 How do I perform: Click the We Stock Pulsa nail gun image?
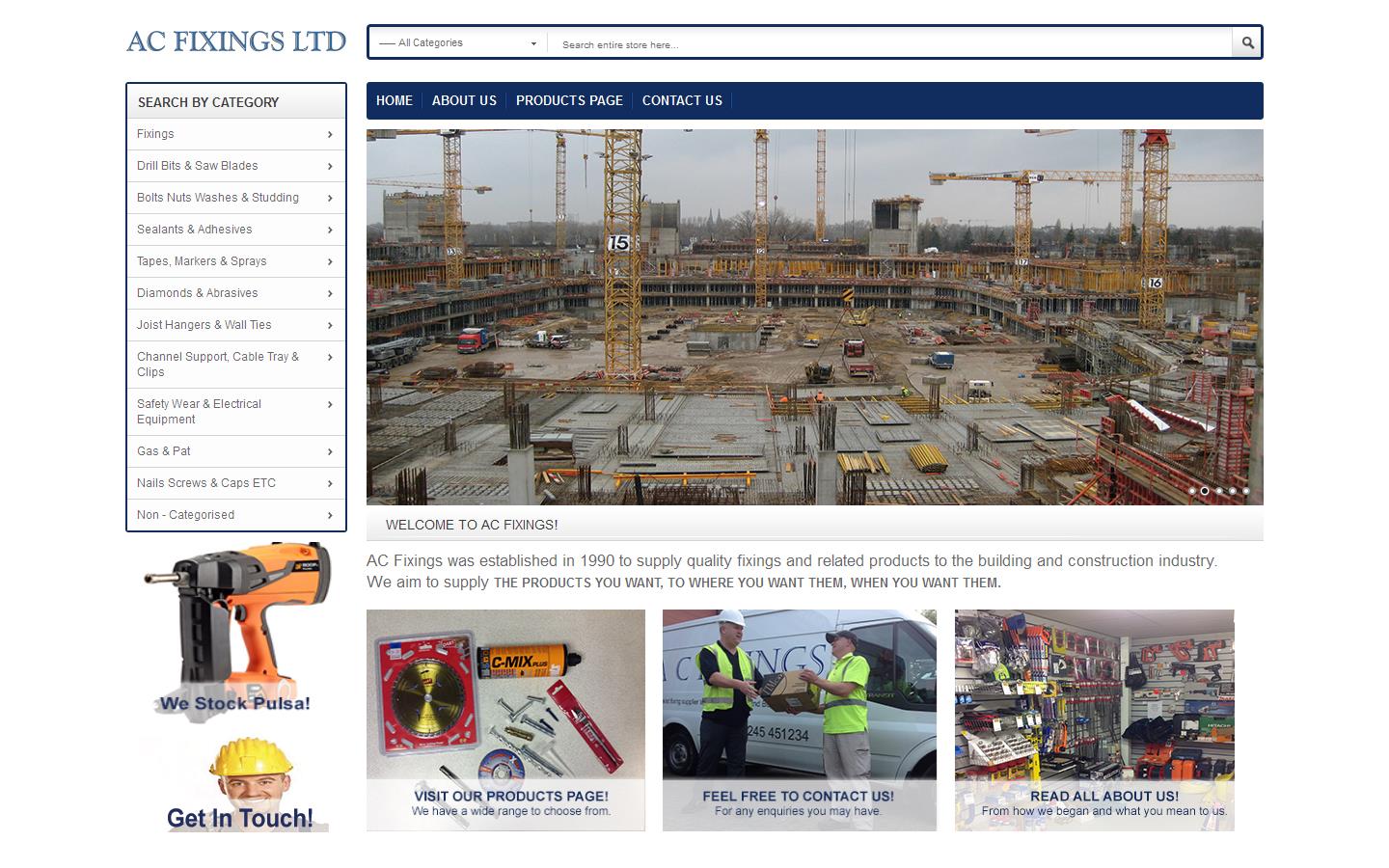click(x=236, y=632)
